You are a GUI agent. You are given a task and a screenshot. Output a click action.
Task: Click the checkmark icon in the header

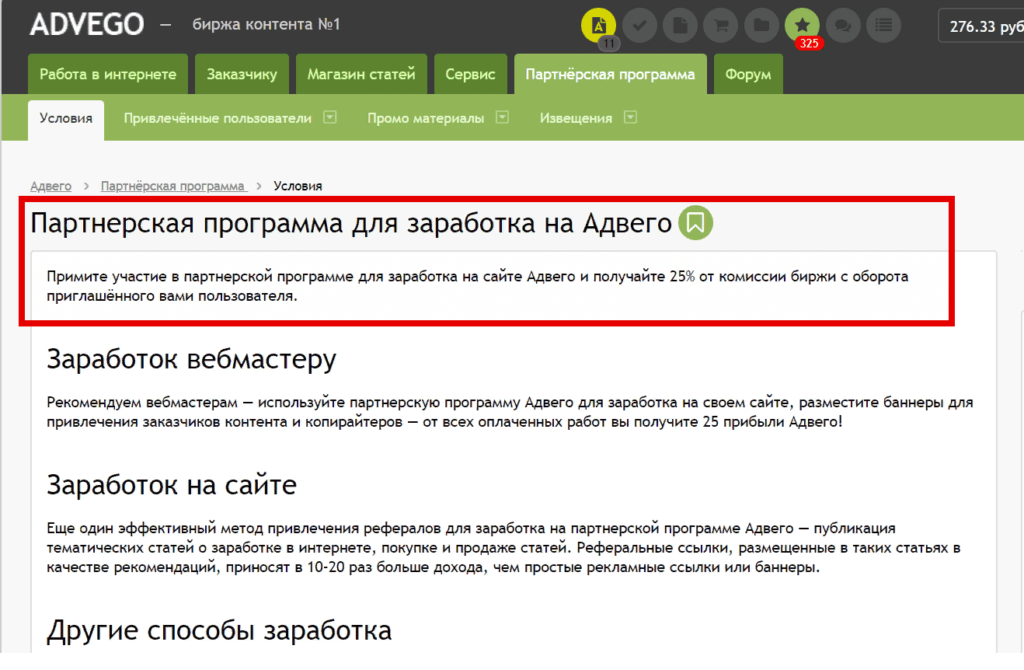pyautogui.click(x=639, y=25)
